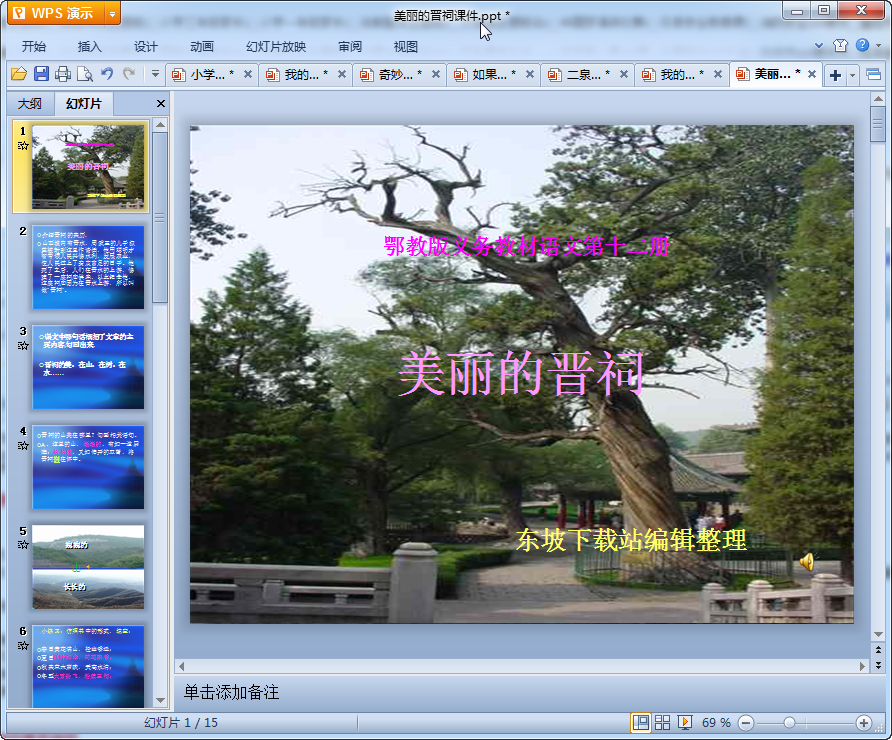Save the presentation with the floppy icon
Image resolution: width=892 pixels, height=740 pixels.
41,74
